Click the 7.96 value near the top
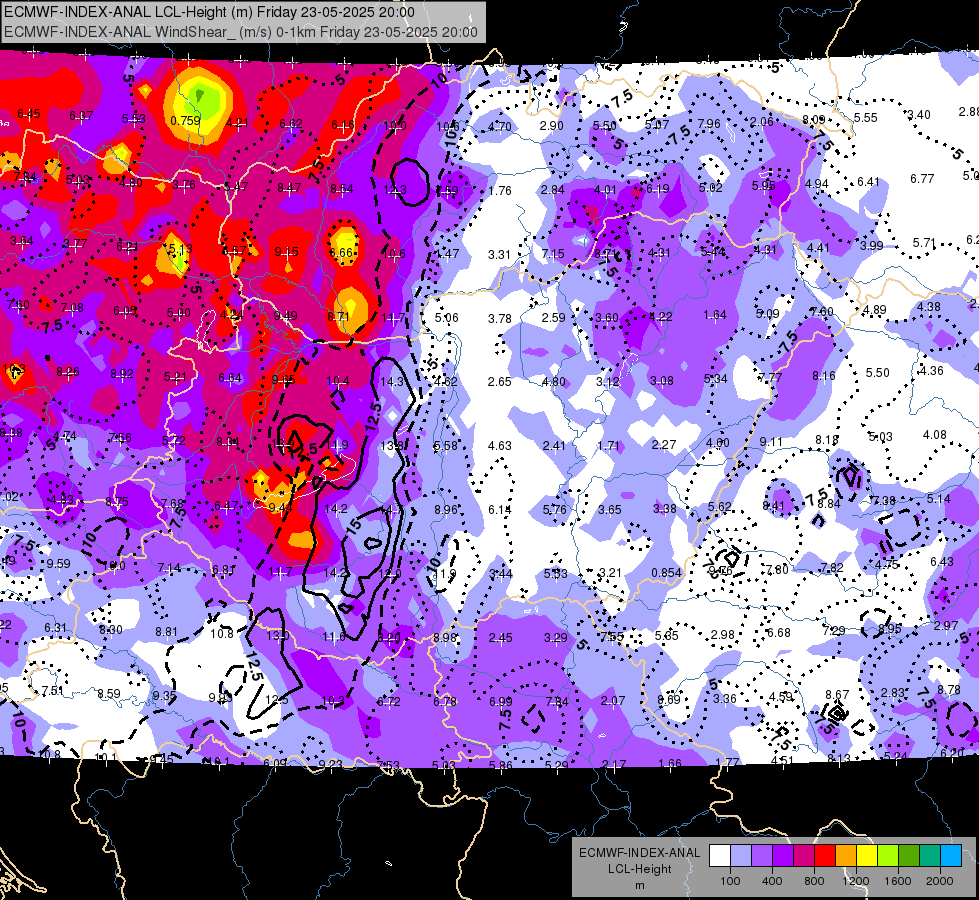The height and width of the screenshot is (900, 979). click(x=709, y=124)
